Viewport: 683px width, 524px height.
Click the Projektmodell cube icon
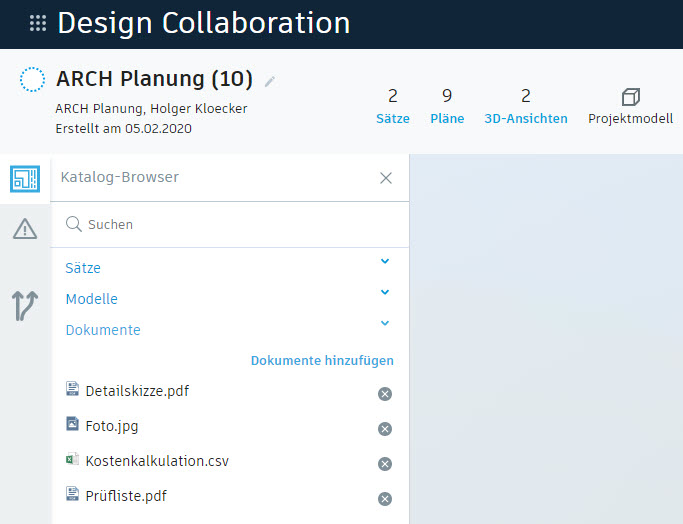tap(630, 97)
